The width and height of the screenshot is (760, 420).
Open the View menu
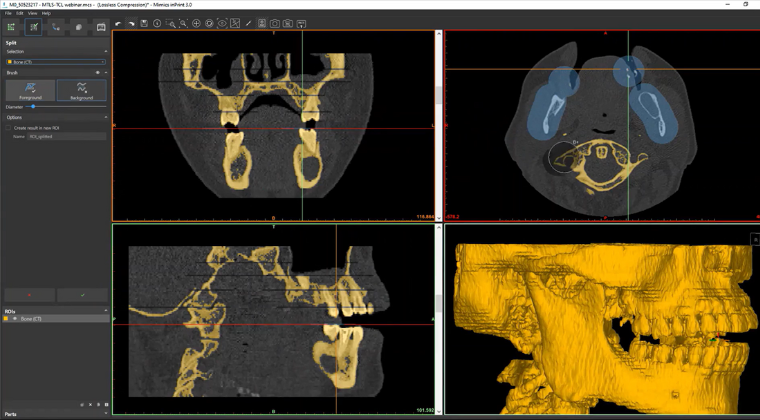click(x=32, y=13)
